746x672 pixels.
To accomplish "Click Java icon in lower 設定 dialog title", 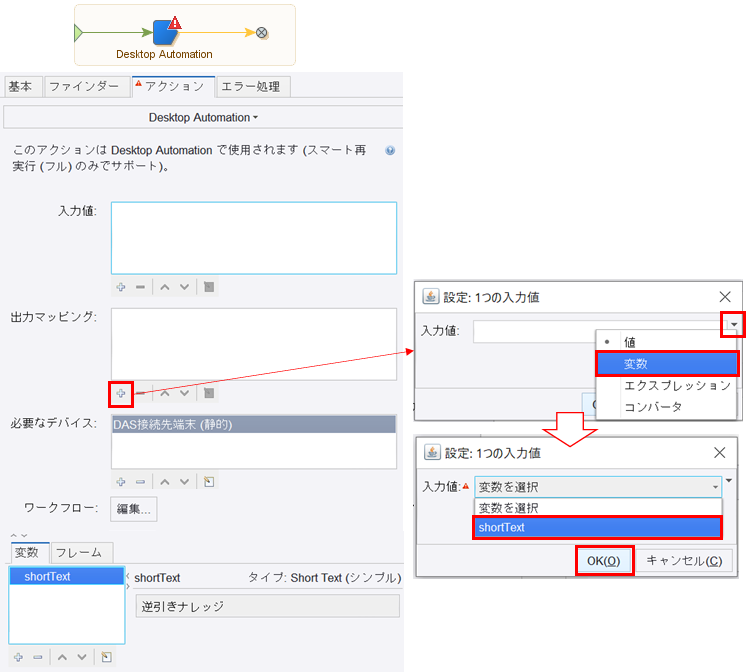I will (x=432, y=452).
